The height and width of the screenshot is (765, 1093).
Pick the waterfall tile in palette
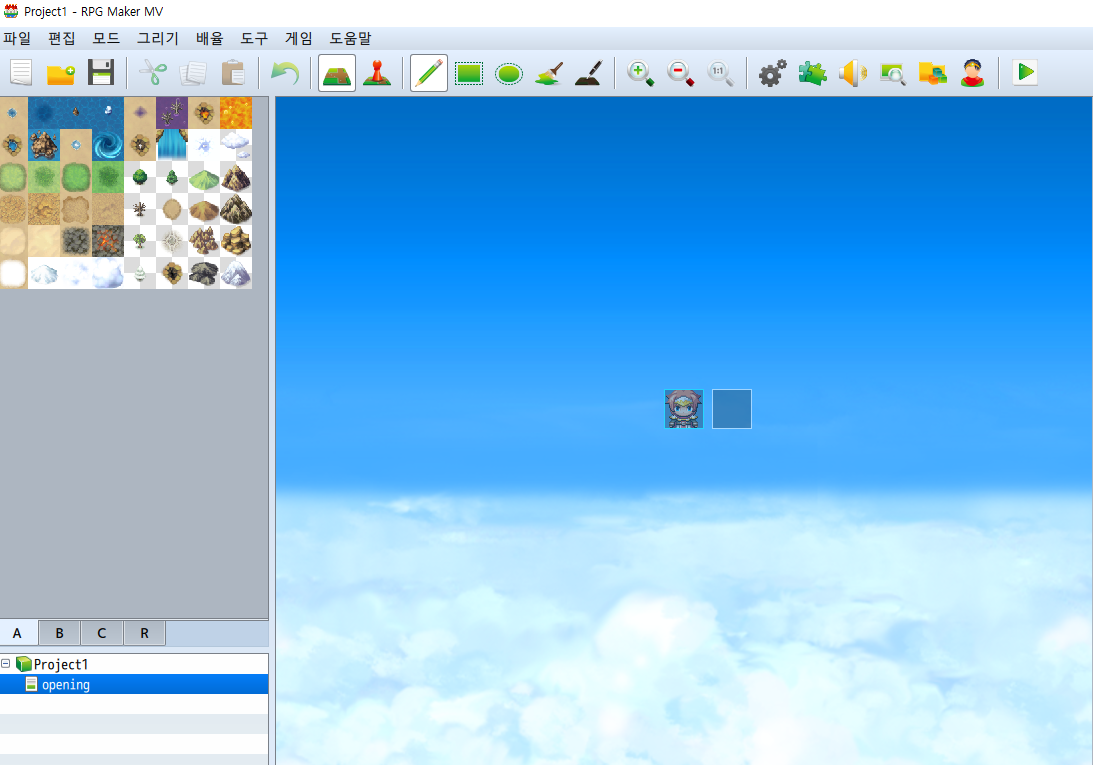(171, 145)
